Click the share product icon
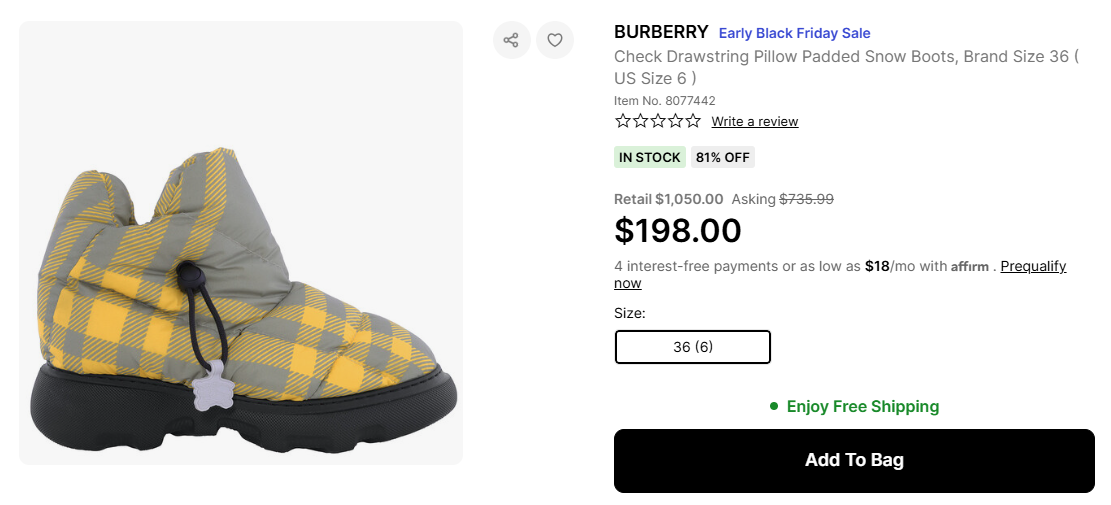The image size is (1111, 505). pos(511,40)
